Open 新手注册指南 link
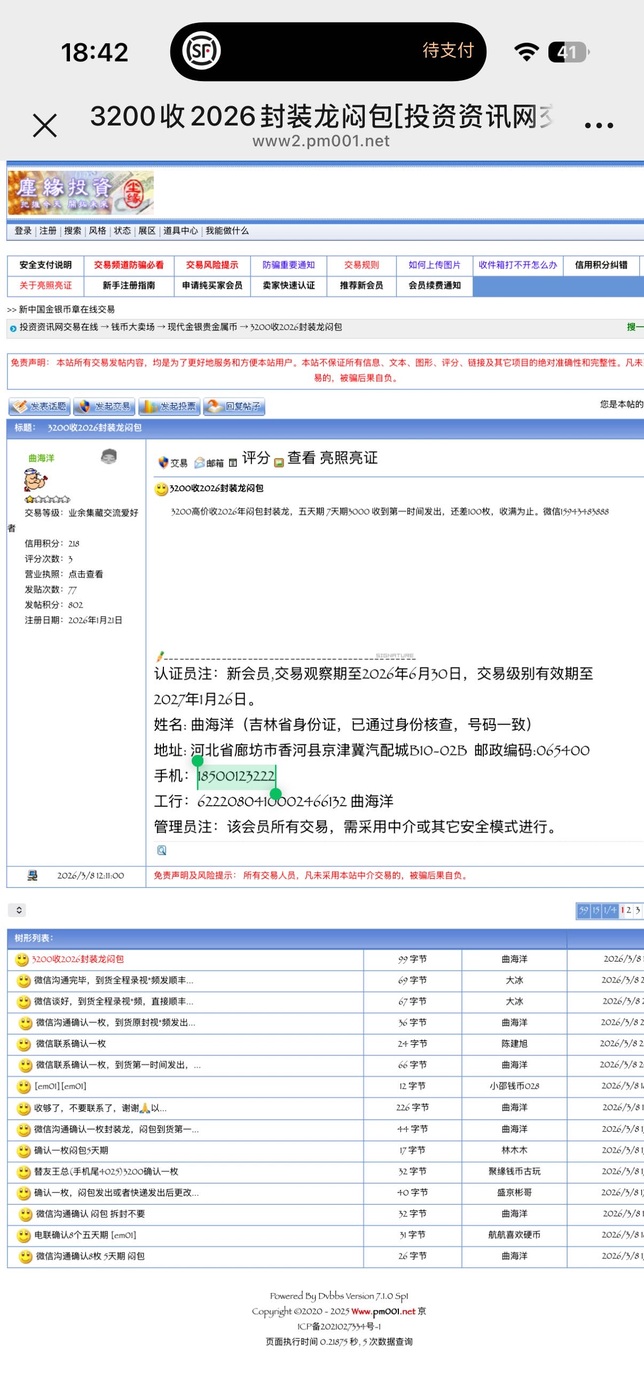Image resolution: width=644 pixels, height=1400 pixels. tap(128, 285)
